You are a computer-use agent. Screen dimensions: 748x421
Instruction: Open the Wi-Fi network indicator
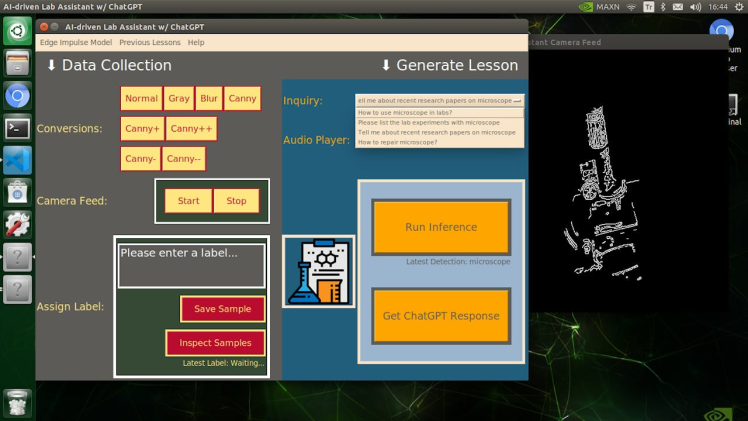coord(632,7)
